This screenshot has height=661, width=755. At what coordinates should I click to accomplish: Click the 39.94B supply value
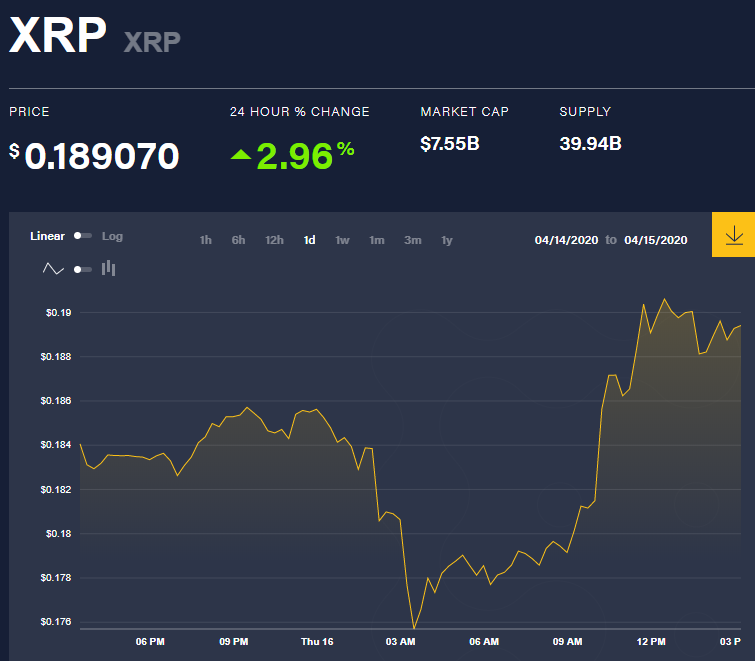pyautogui.click(x=590, y=143)
